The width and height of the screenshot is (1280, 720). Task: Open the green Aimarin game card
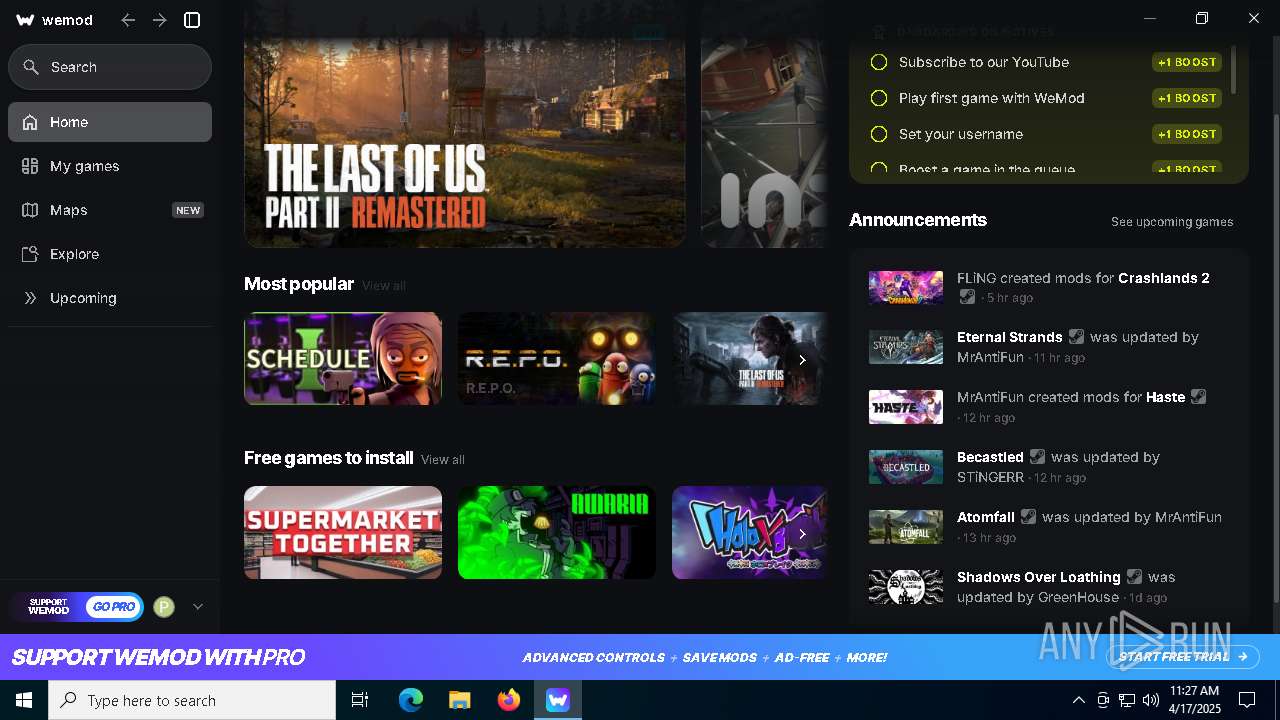click(557, 532)
